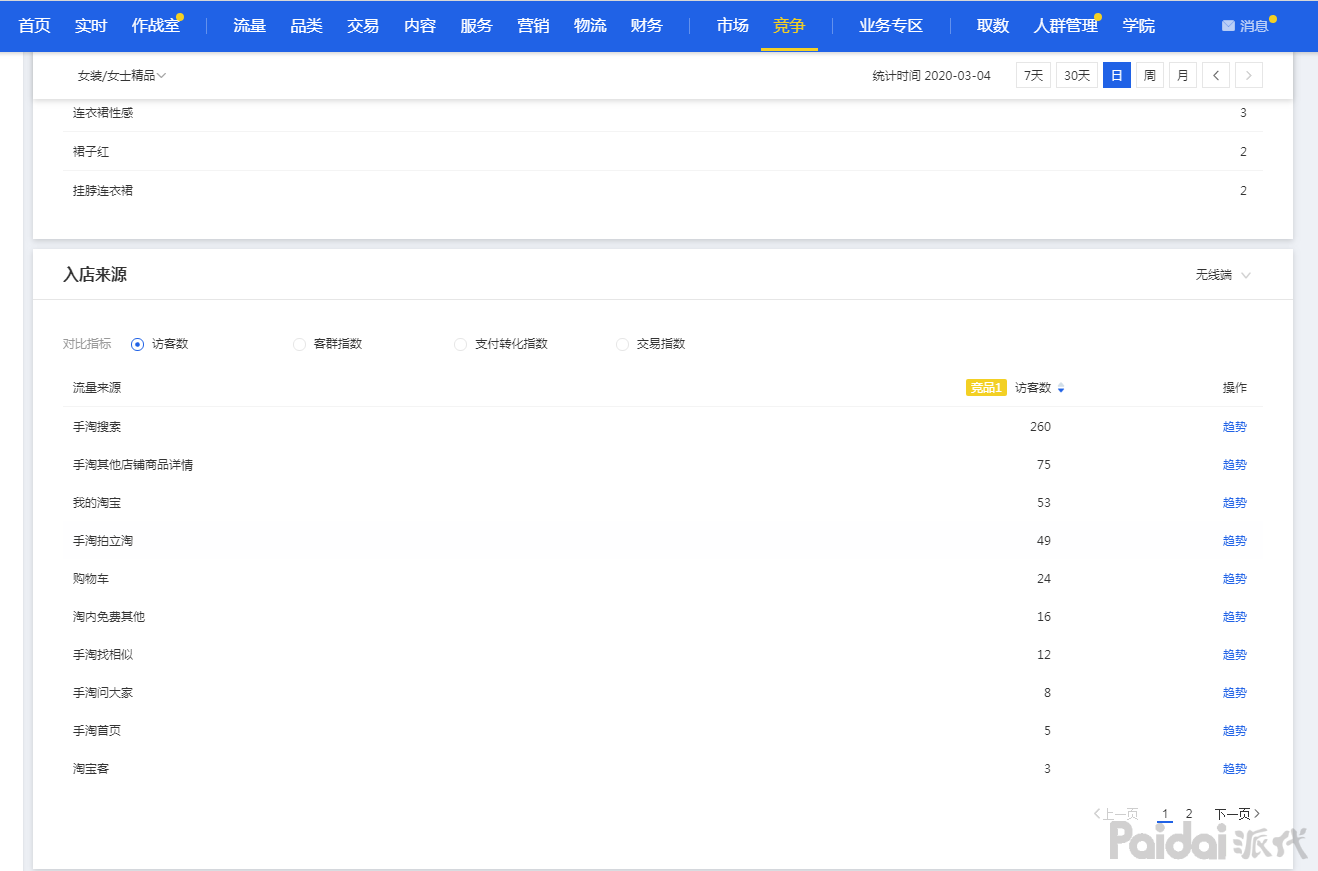View 趋势 for 手淘首页
This screenshot has width=1318, height=871.
click(x=1235, y=731)
